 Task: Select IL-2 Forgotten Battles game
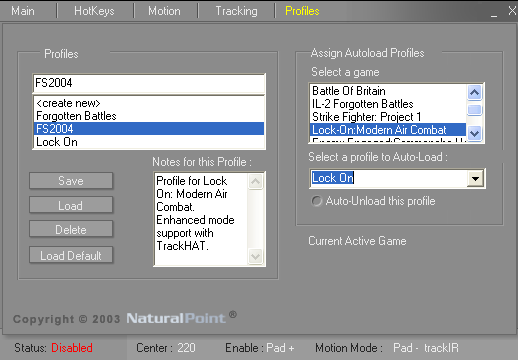388,104
